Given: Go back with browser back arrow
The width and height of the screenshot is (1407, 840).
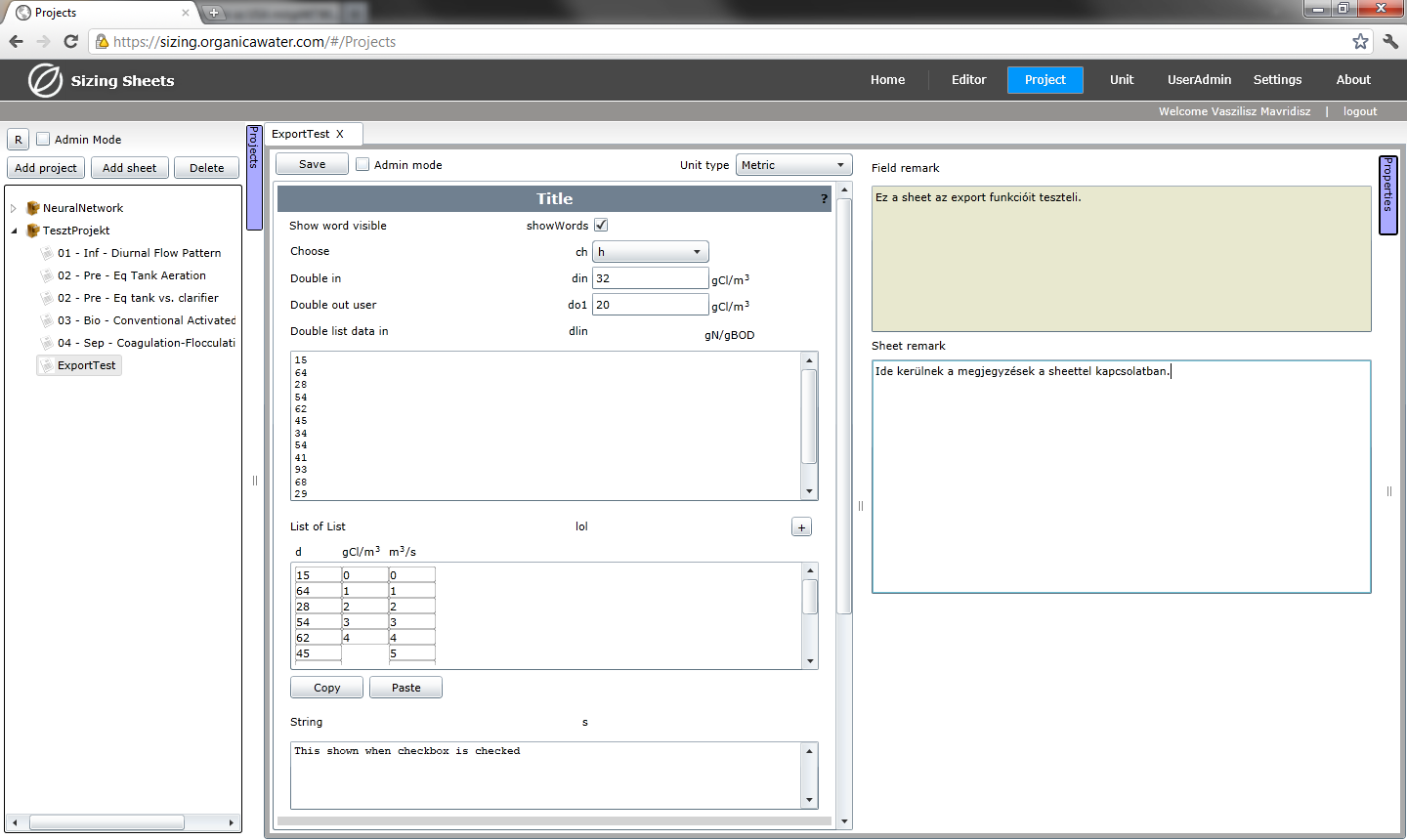Looking at the screenshot, I should click(x=16, y=41).
